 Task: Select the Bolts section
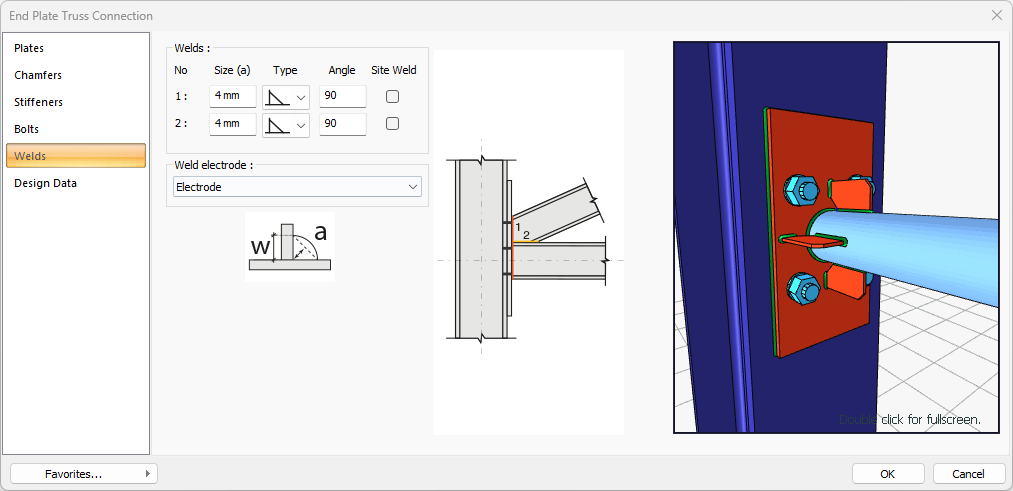pyautogui.click(x=27, y=129)
